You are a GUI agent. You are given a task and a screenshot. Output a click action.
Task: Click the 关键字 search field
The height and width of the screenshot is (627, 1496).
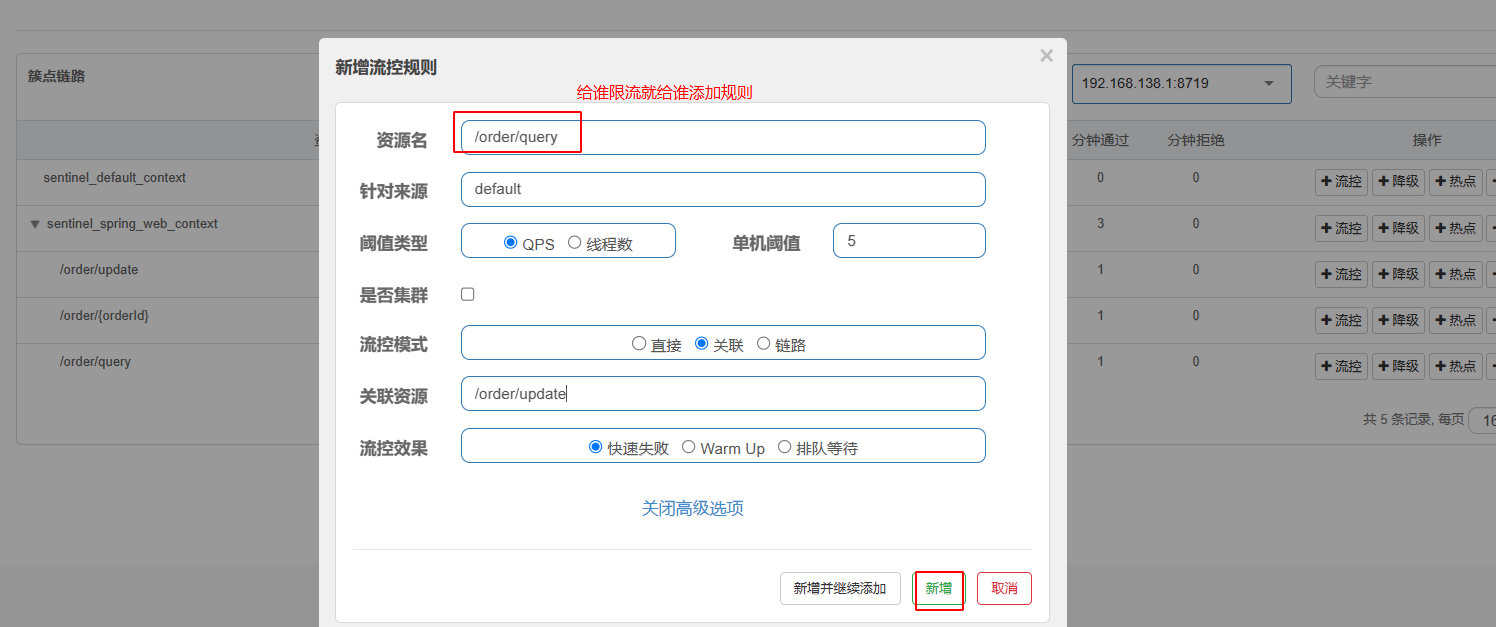pos(1405,82)
